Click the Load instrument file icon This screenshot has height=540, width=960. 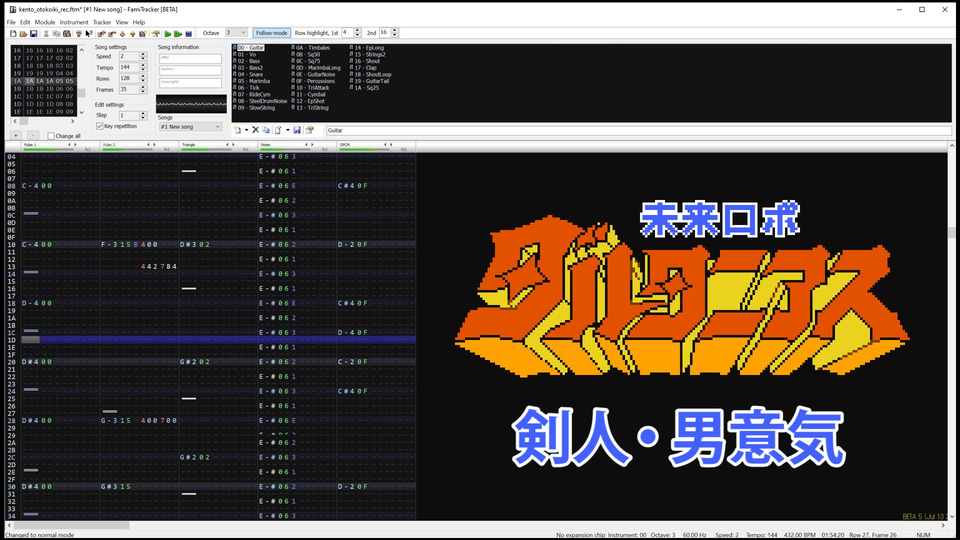click(278, 130)
